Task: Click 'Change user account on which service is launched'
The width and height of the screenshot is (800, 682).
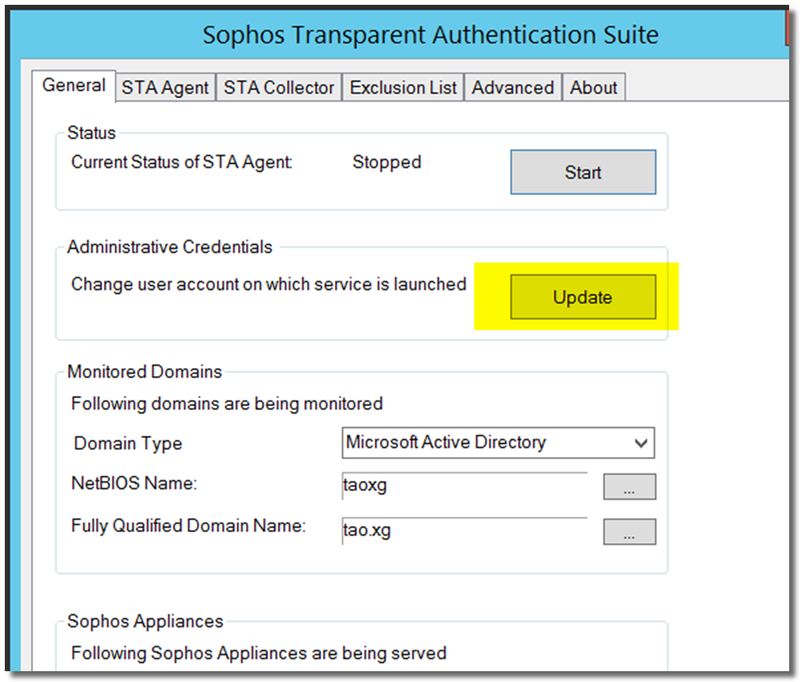Action: click(x=269, y=284)
